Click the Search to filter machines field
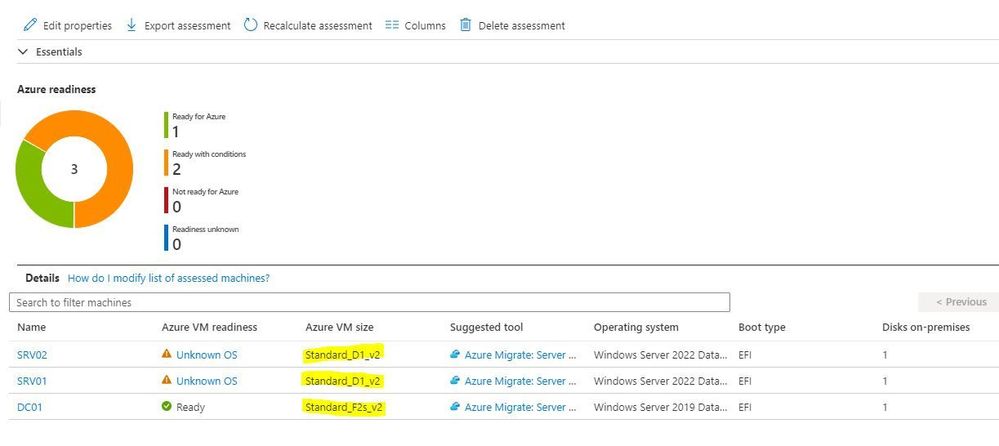Viewport: 999px width, 446px height. [370, 302]
